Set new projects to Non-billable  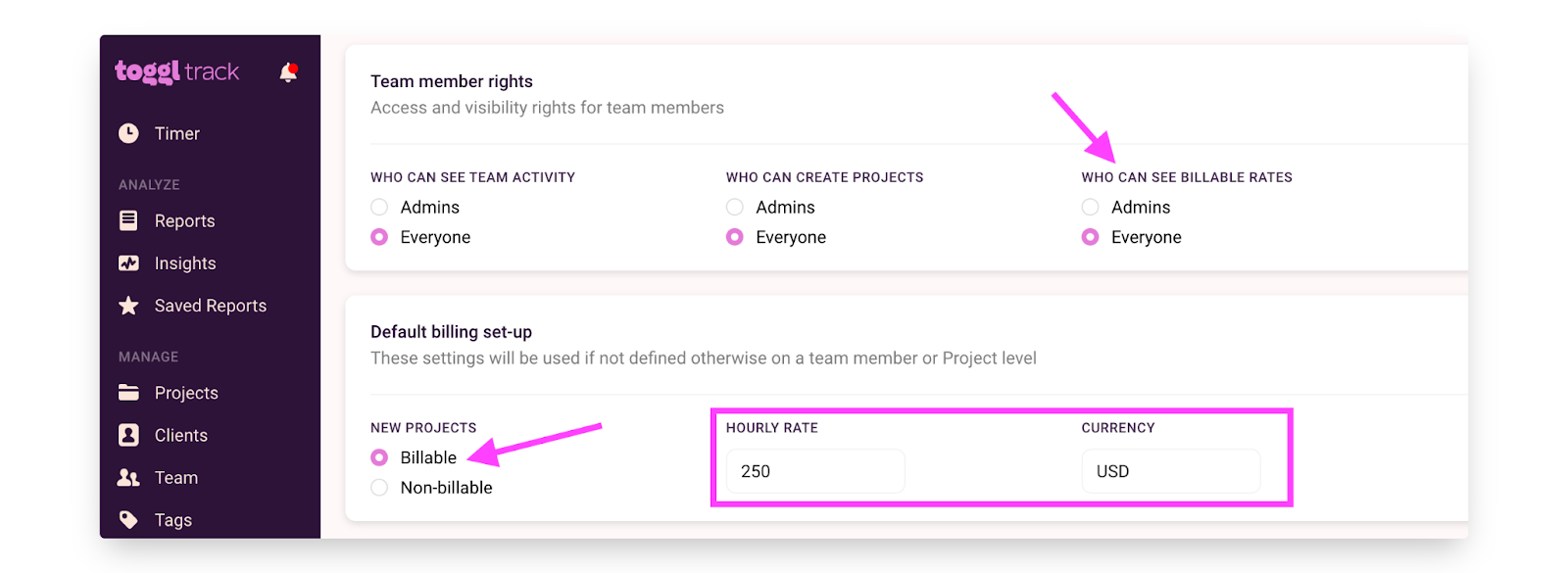(379, 488)
